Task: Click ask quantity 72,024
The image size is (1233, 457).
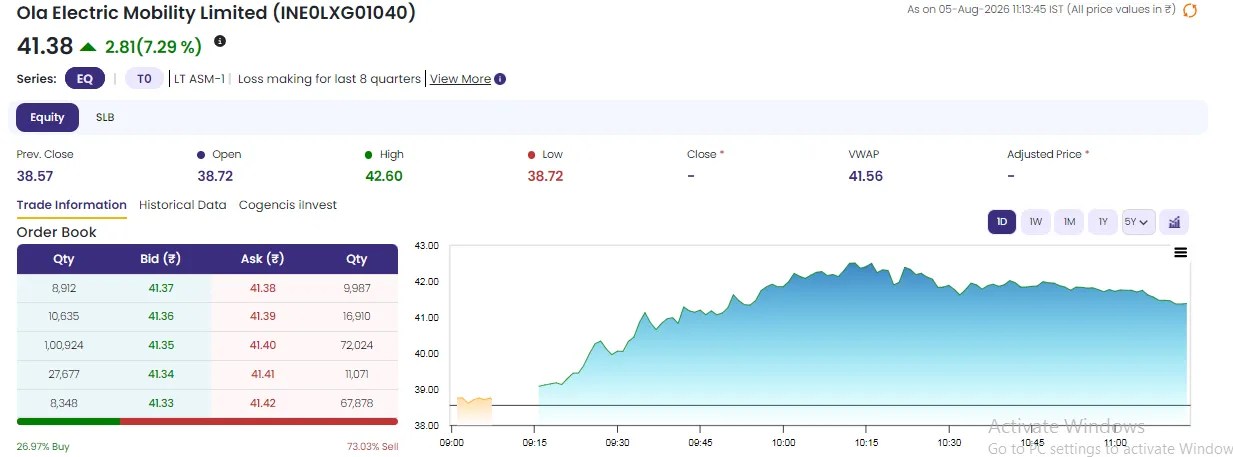Action: click(x=357, y=345)
